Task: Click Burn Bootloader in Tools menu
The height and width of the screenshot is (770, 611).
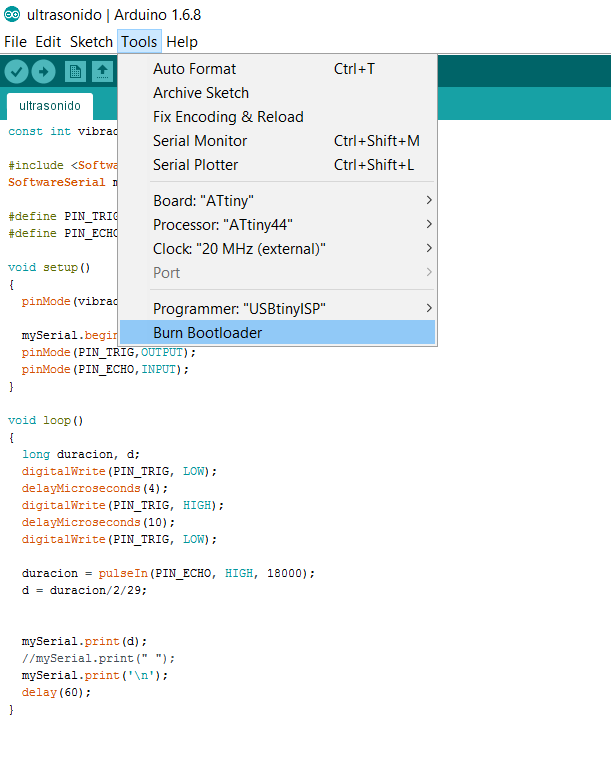Action: pyautogui.click(x=278, y=333)
